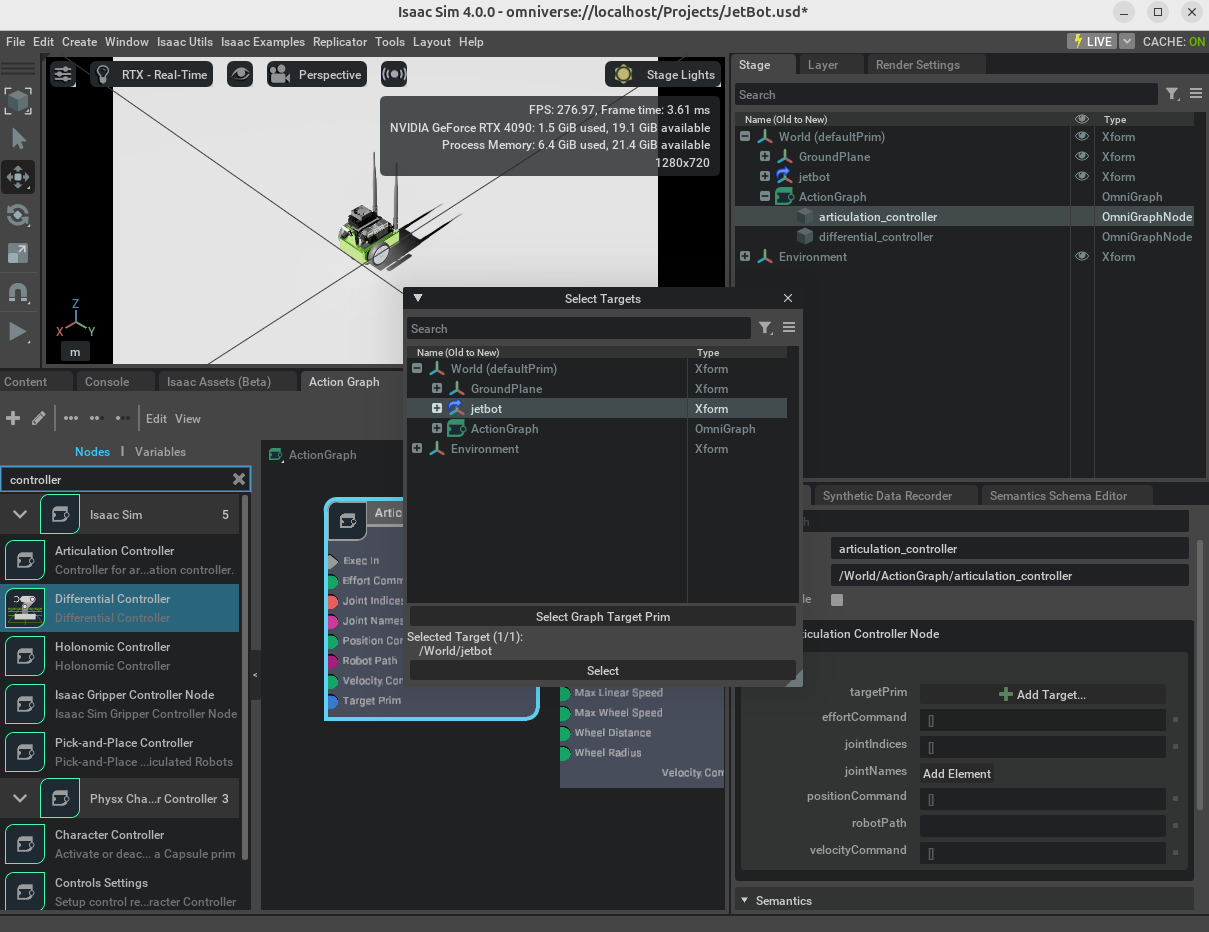Image resolution: width=1209 pixels, height=932 pixels.
Task: Expand jetbot in Select Targets tree
Action: pyautogui.click(x=437, y=408)
